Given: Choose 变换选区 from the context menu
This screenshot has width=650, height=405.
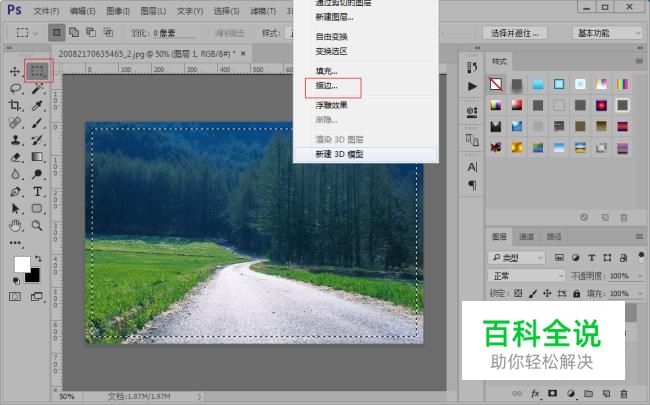Looking at the screenshot, I should (331, 51).
